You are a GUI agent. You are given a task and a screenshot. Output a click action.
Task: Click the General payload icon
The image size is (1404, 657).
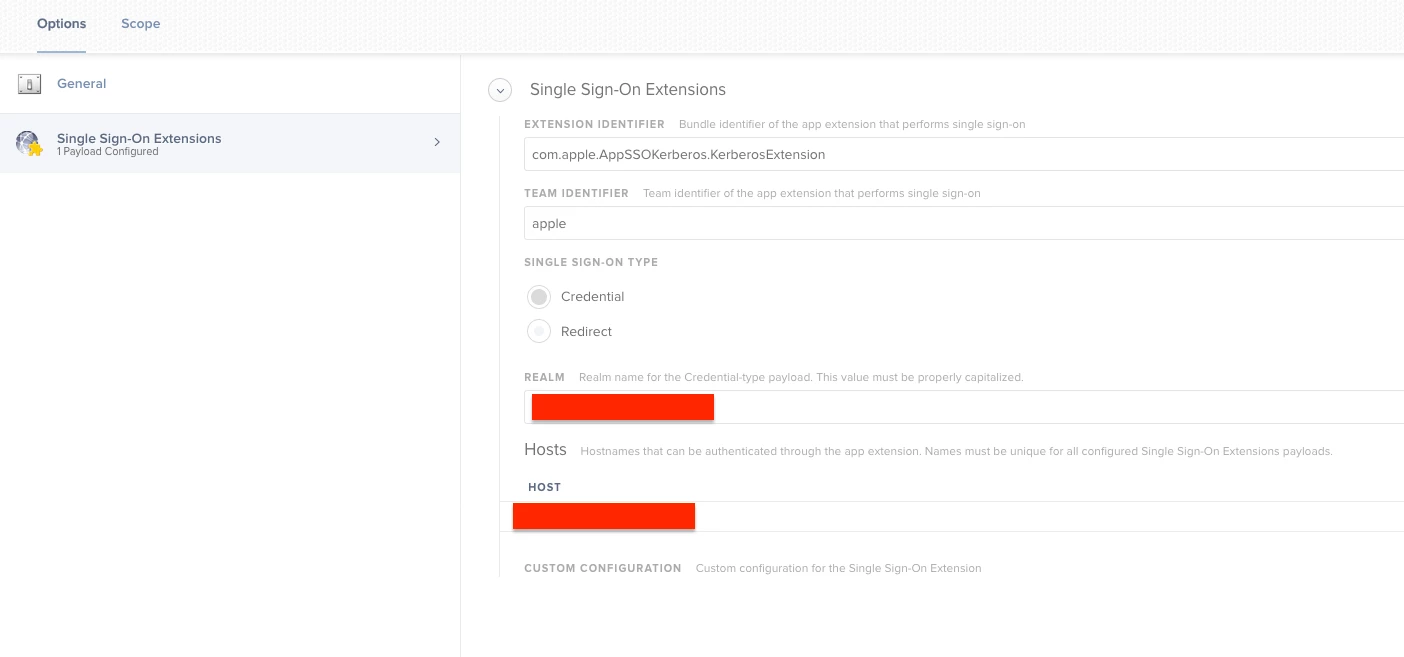tap(29, 84)
